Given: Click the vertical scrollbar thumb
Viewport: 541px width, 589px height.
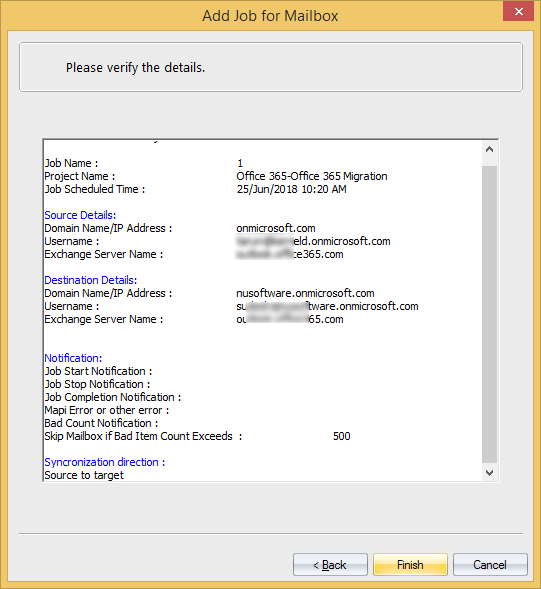Looking at the screenshot, I should (489, 314).
